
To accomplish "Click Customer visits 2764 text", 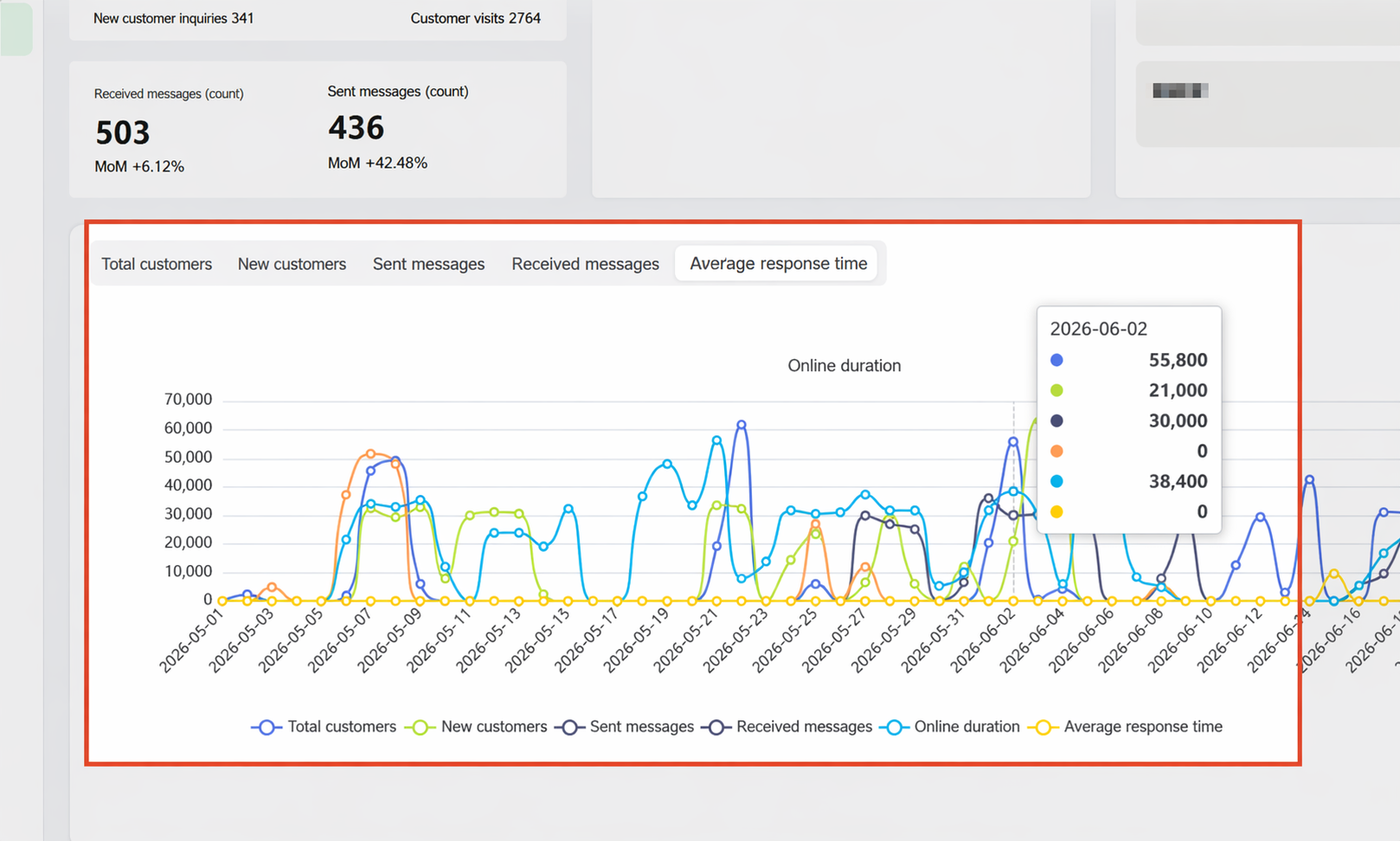I will [475, 18].
